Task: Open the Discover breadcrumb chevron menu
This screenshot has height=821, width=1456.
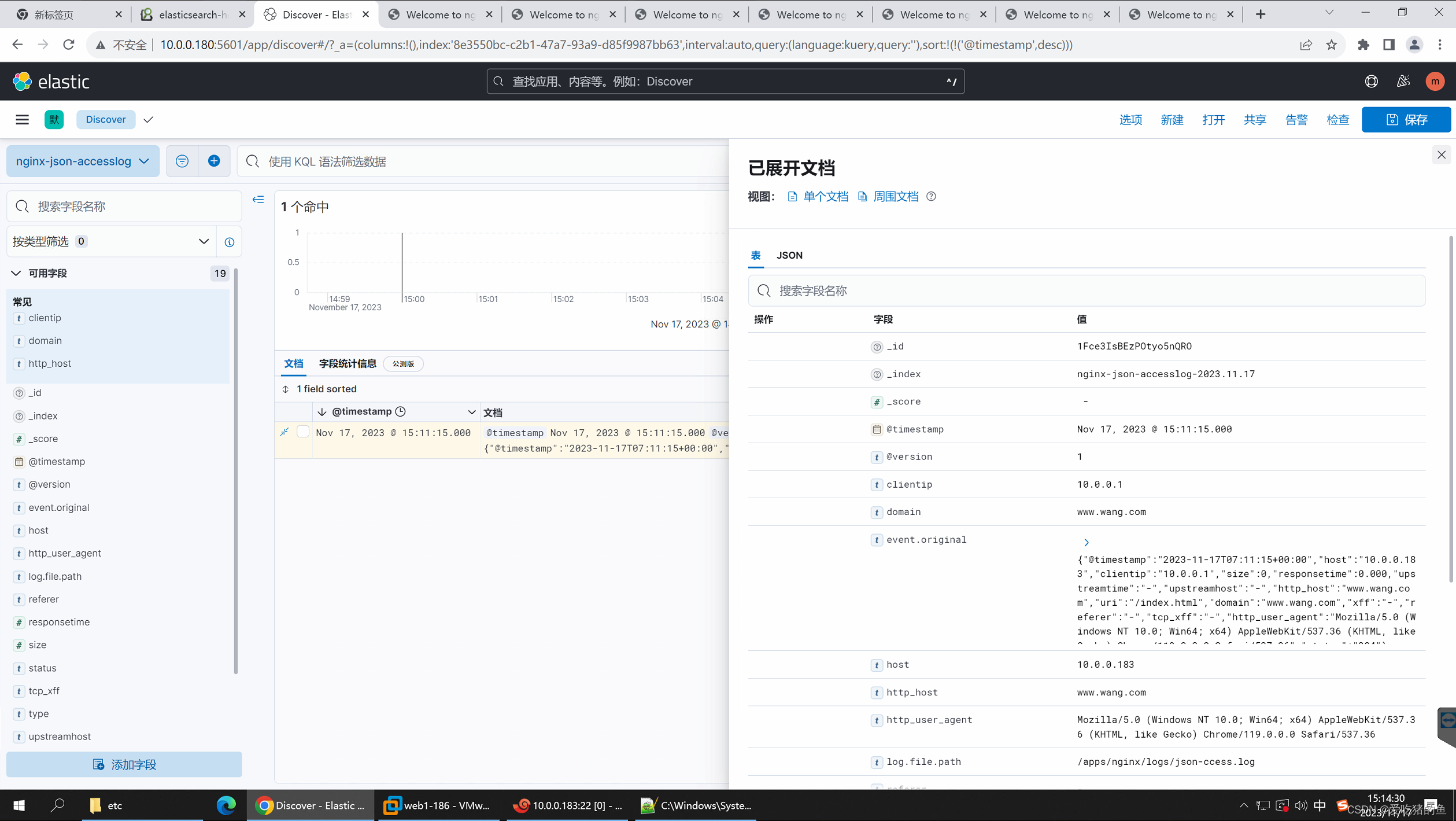Action: click(149, 119)
